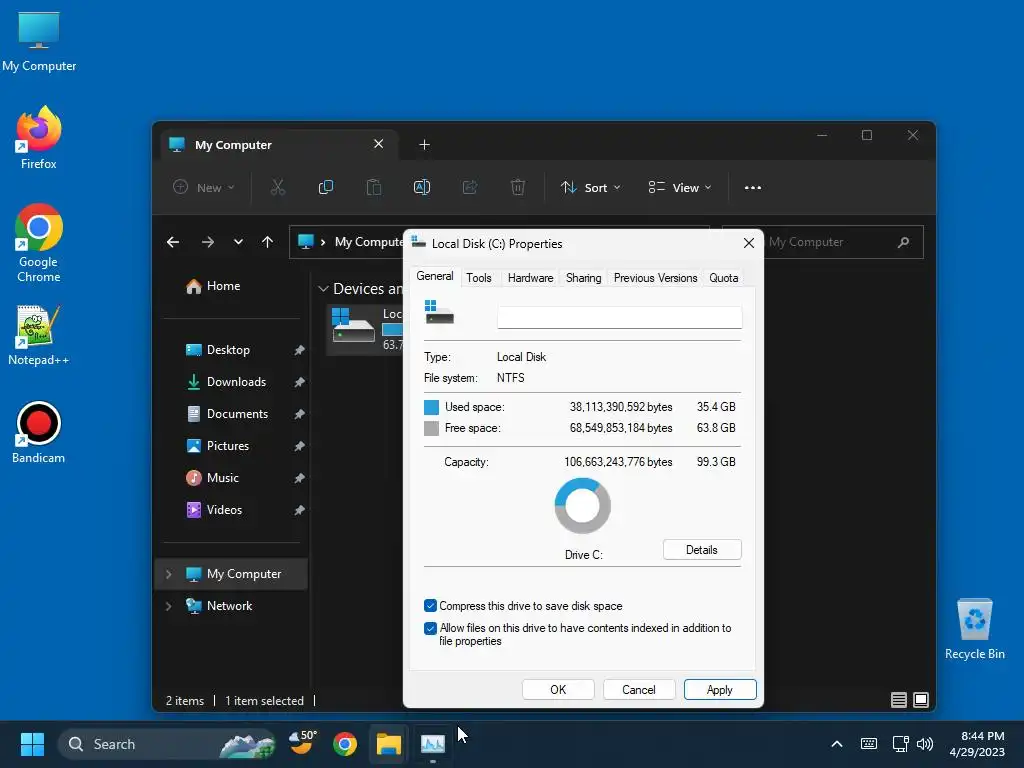
Task: Click the Share icon in Explorer toolbar
Action: (470, 187)
